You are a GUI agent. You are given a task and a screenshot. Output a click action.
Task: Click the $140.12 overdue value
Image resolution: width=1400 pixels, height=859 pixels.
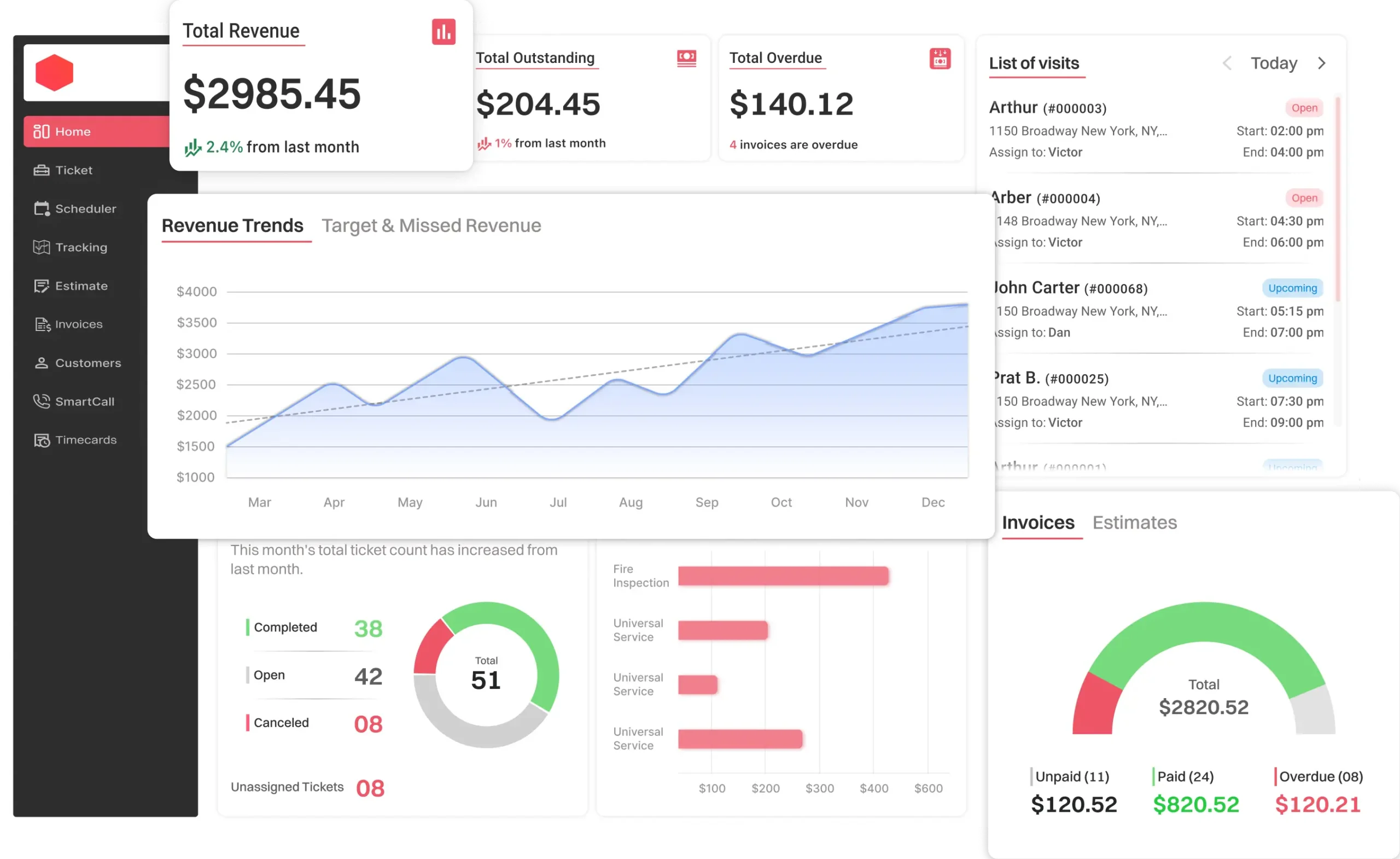[x=791, y=104]
